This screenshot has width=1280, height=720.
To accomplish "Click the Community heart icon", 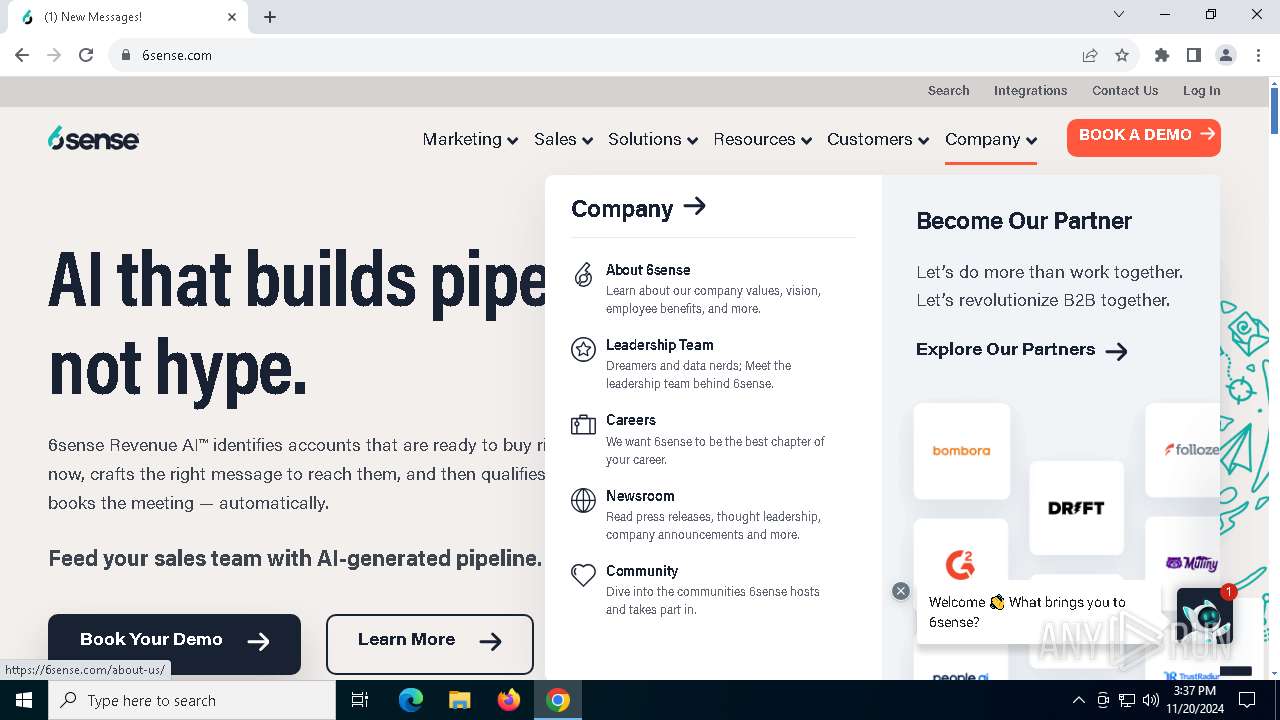I will (583, 575).
